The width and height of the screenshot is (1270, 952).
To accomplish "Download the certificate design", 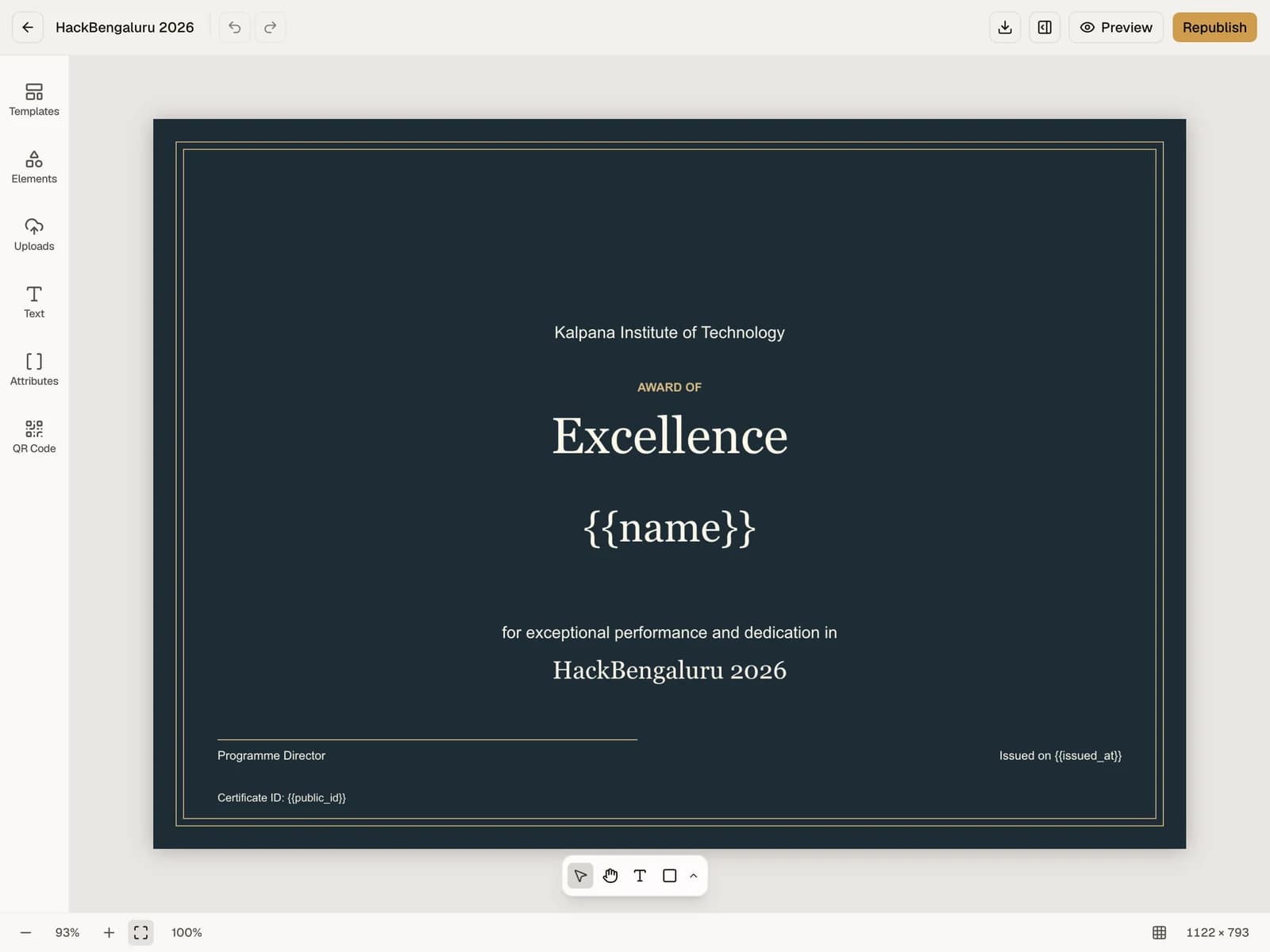I will [1005, 27].
